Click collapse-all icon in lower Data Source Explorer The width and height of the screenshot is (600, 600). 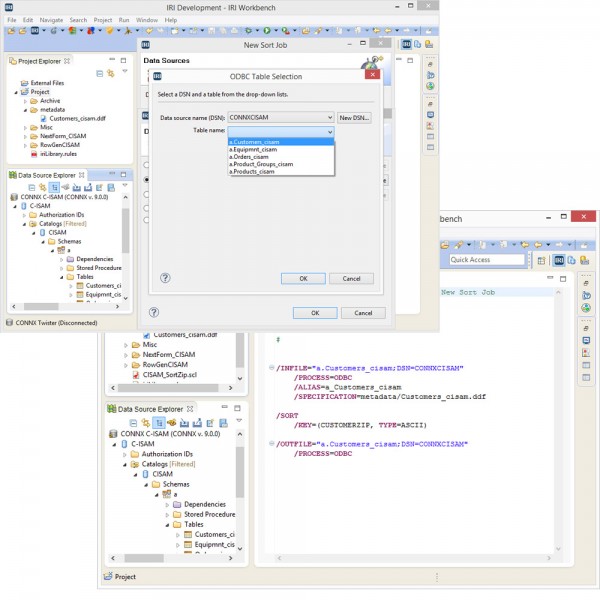point(133,423)
